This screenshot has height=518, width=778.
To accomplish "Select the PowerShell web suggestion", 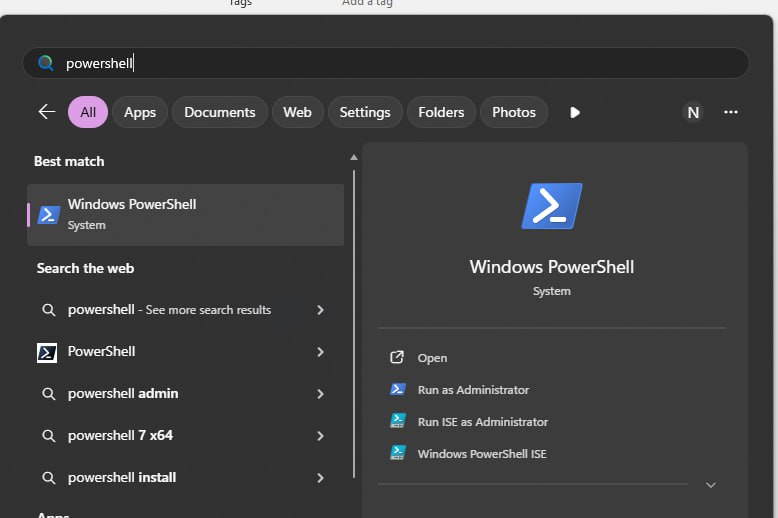I will point(186,352).
